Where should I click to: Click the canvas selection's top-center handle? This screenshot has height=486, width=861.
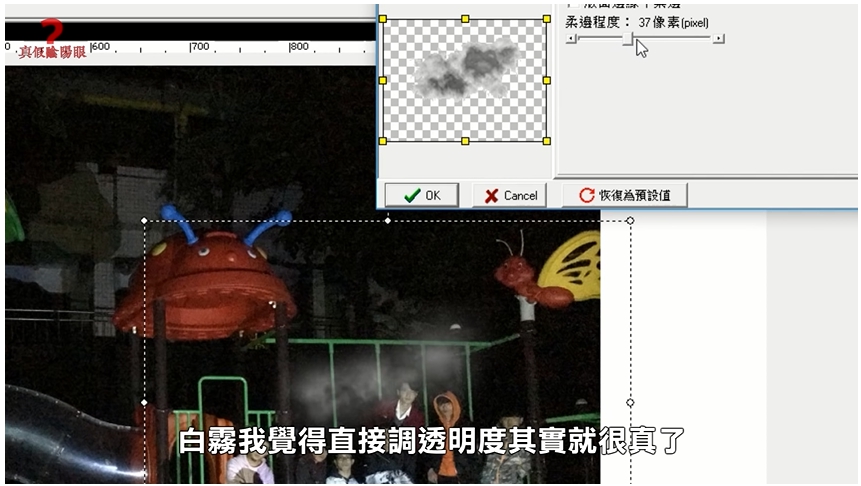[x=388, y=221]
